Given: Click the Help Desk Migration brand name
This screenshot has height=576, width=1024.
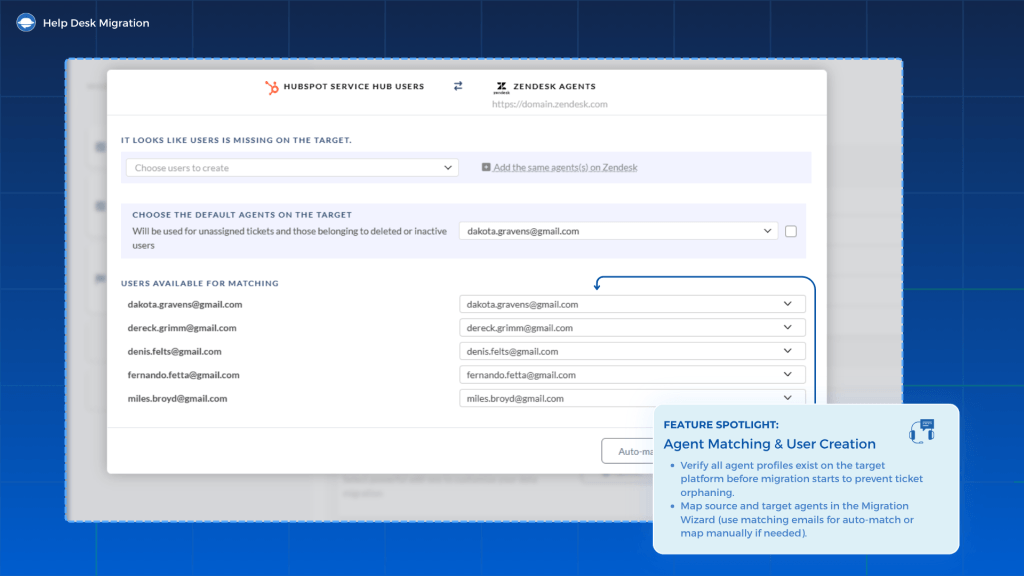Looking at the screenshot, I should (96, 23).
